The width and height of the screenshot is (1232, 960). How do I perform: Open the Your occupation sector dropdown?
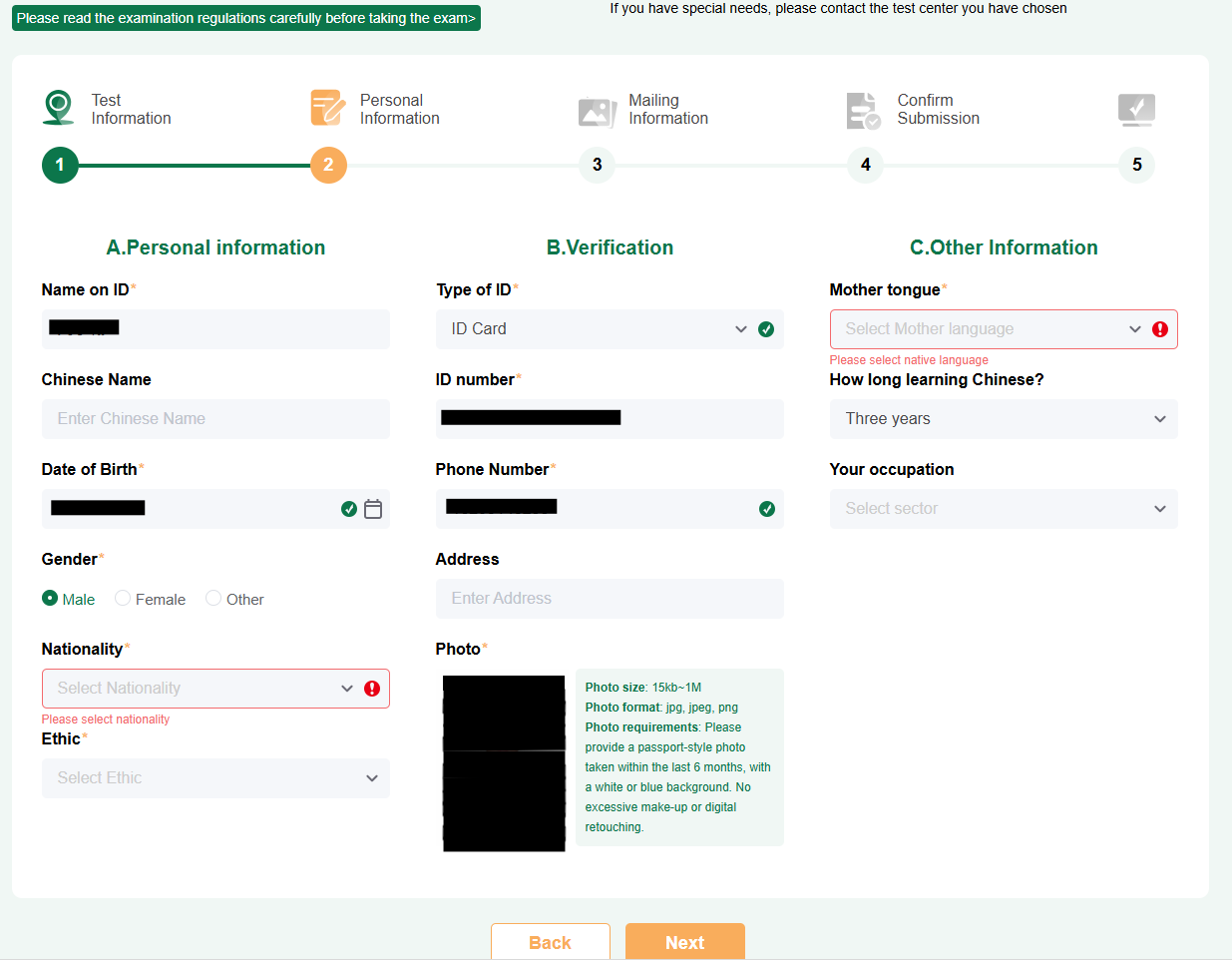tap(1003, 509)
